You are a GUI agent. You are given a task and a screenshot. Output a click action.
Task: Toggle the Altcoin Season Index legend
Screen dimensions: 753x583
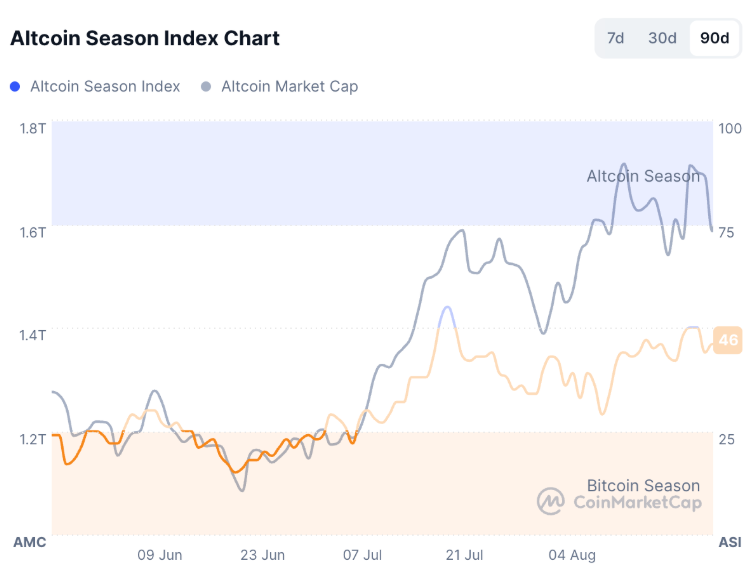pyautogui.click(x=105, y=86)
